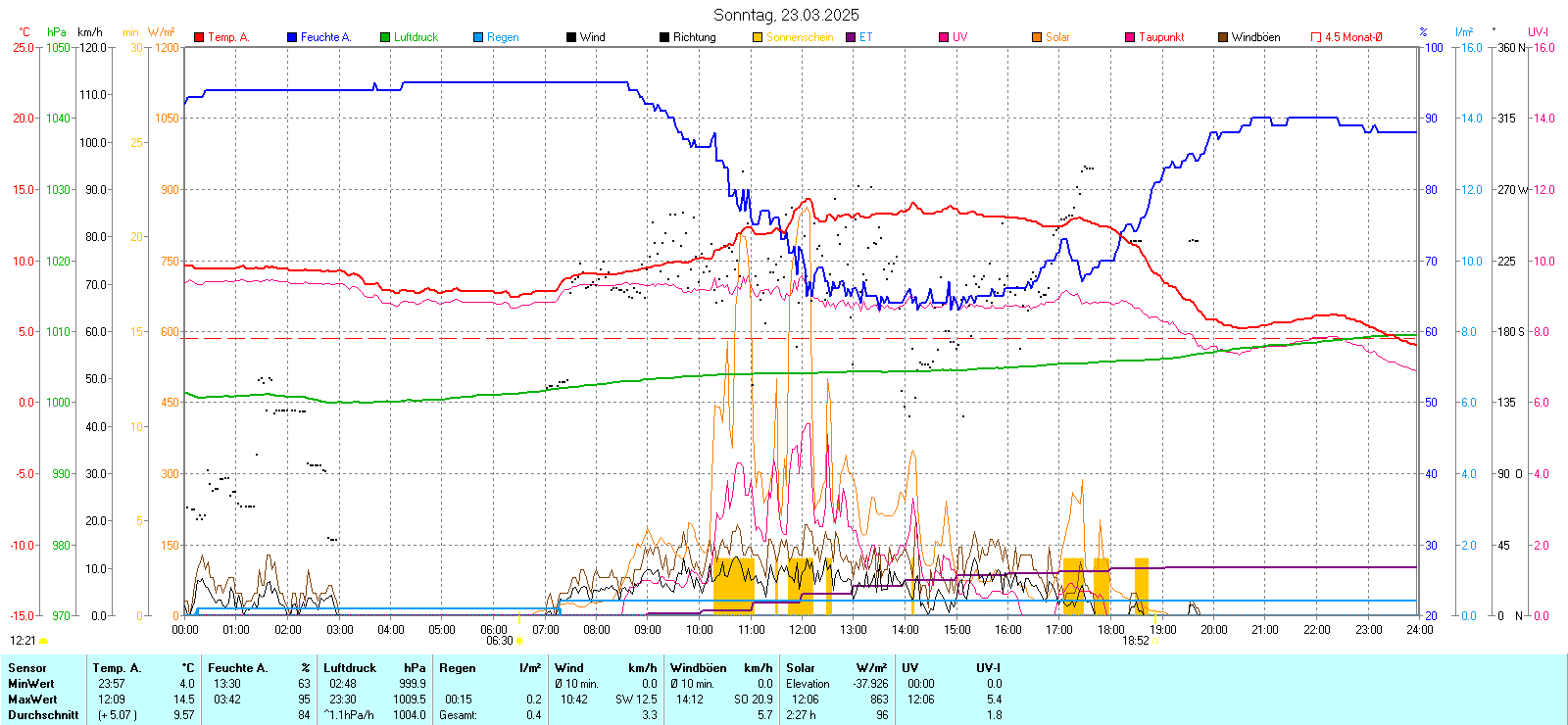Click the blue Feuchte A. legend swatch
The height and width of the screenshot is (725, 1568).
[292, 37]
